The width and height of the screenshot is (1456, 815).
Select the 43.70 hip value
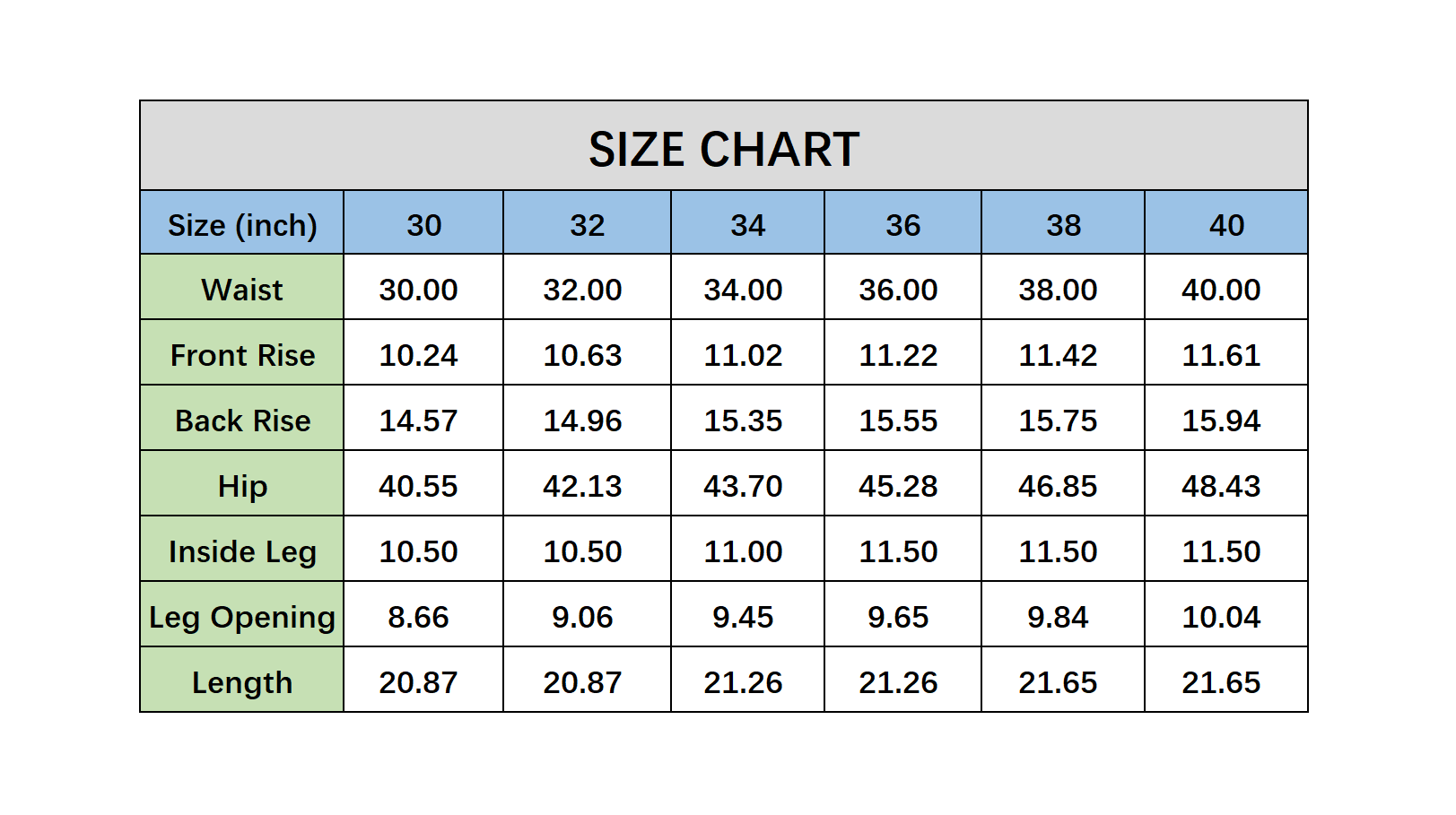coord(743,486)
